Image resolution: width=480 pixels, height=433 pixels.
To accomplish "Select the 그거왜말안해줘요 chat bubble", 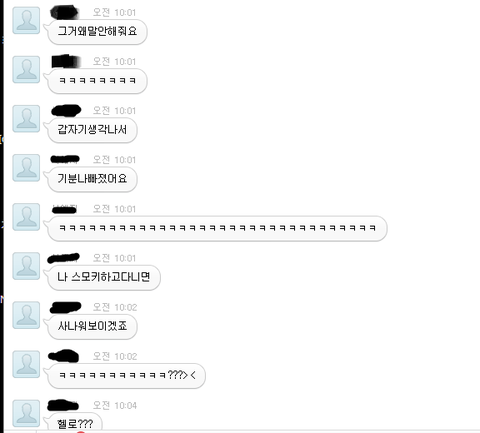I will (97, 32).
